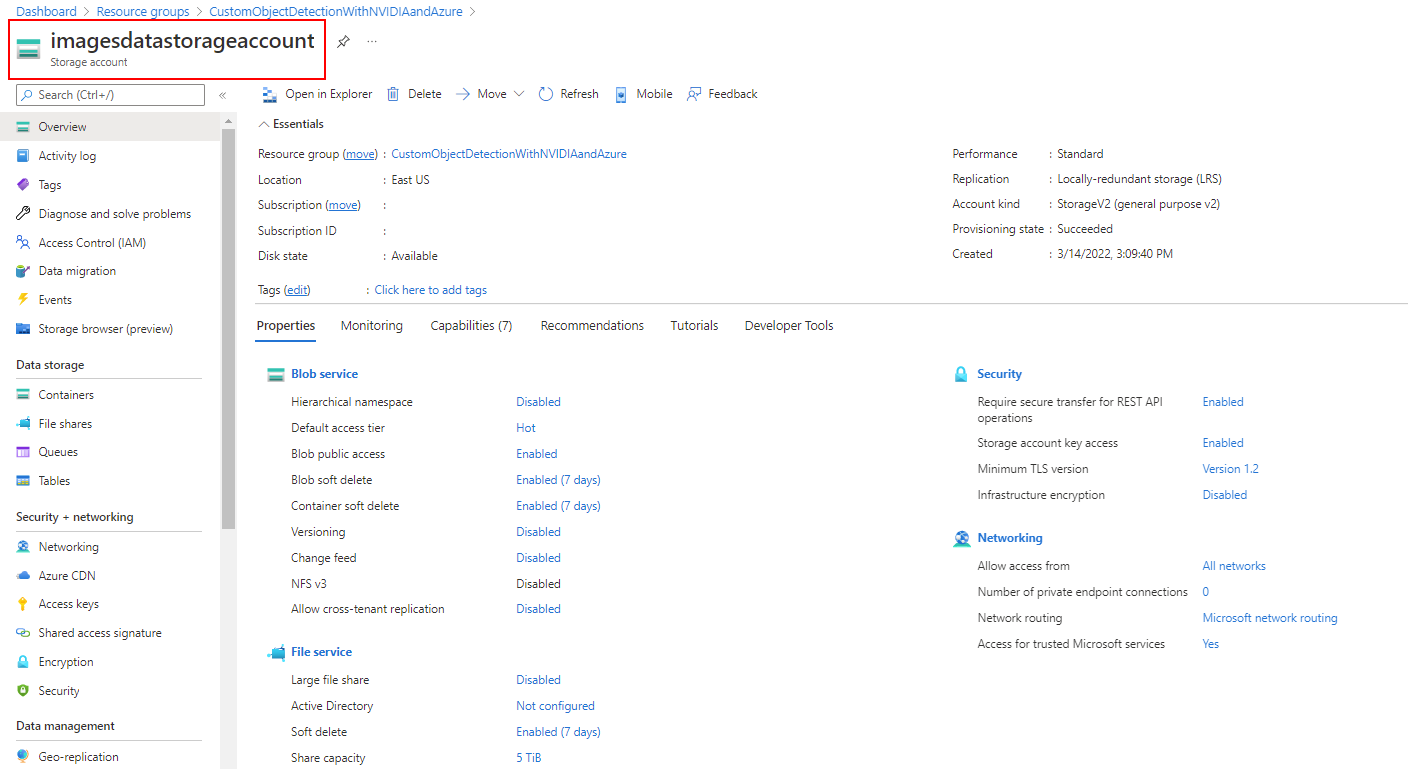This screenshot has width=1408, height=769.
Task: Click the Search (Ctrl+/) field
Action: 110,95
